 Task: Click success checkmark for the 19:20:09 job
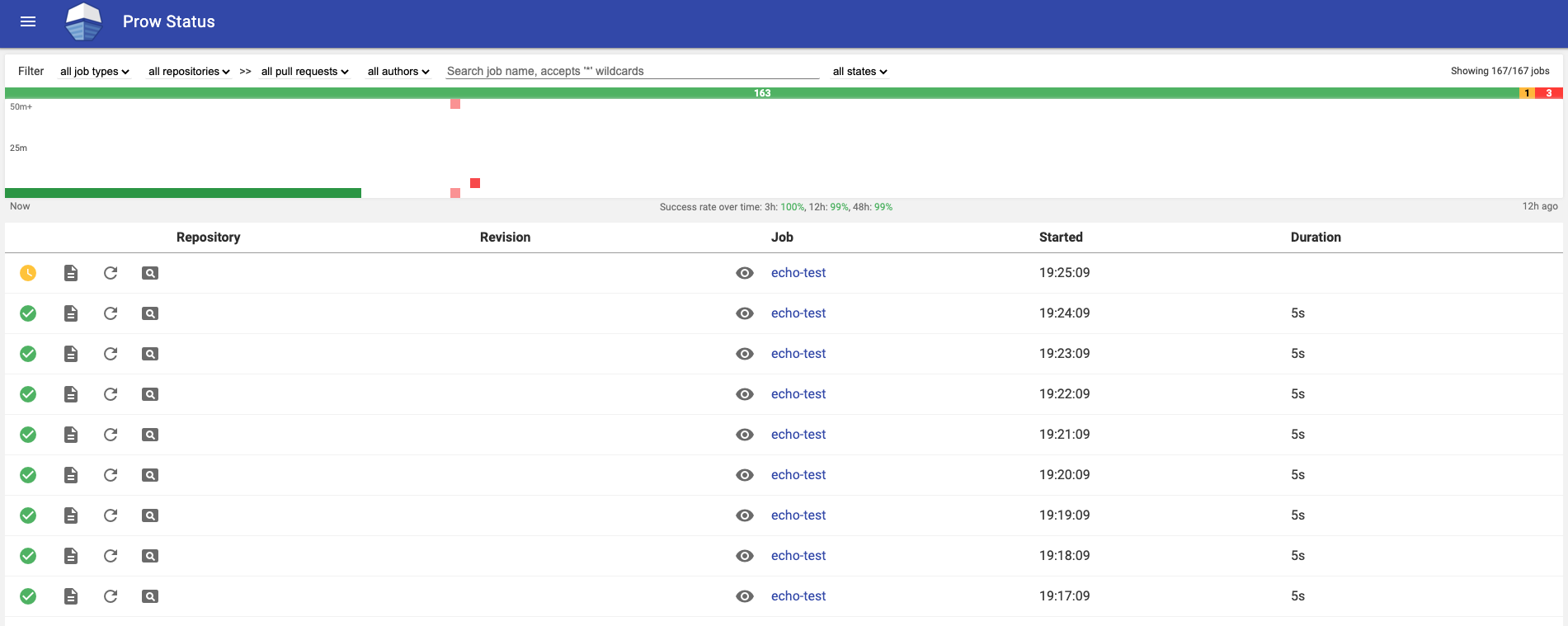[x=28, y=475]
